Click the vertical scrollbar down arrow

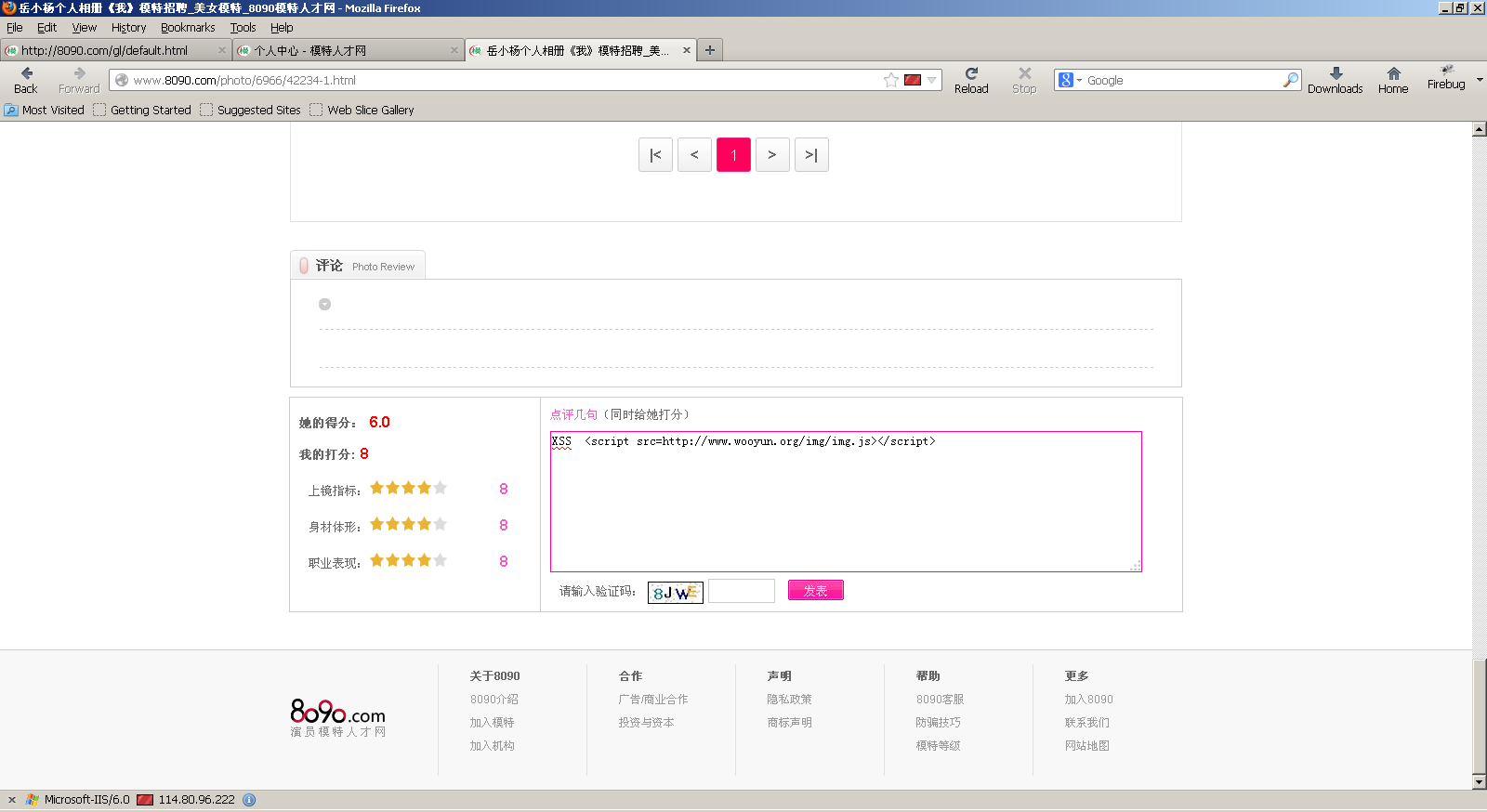click(x=1480, y=782)
